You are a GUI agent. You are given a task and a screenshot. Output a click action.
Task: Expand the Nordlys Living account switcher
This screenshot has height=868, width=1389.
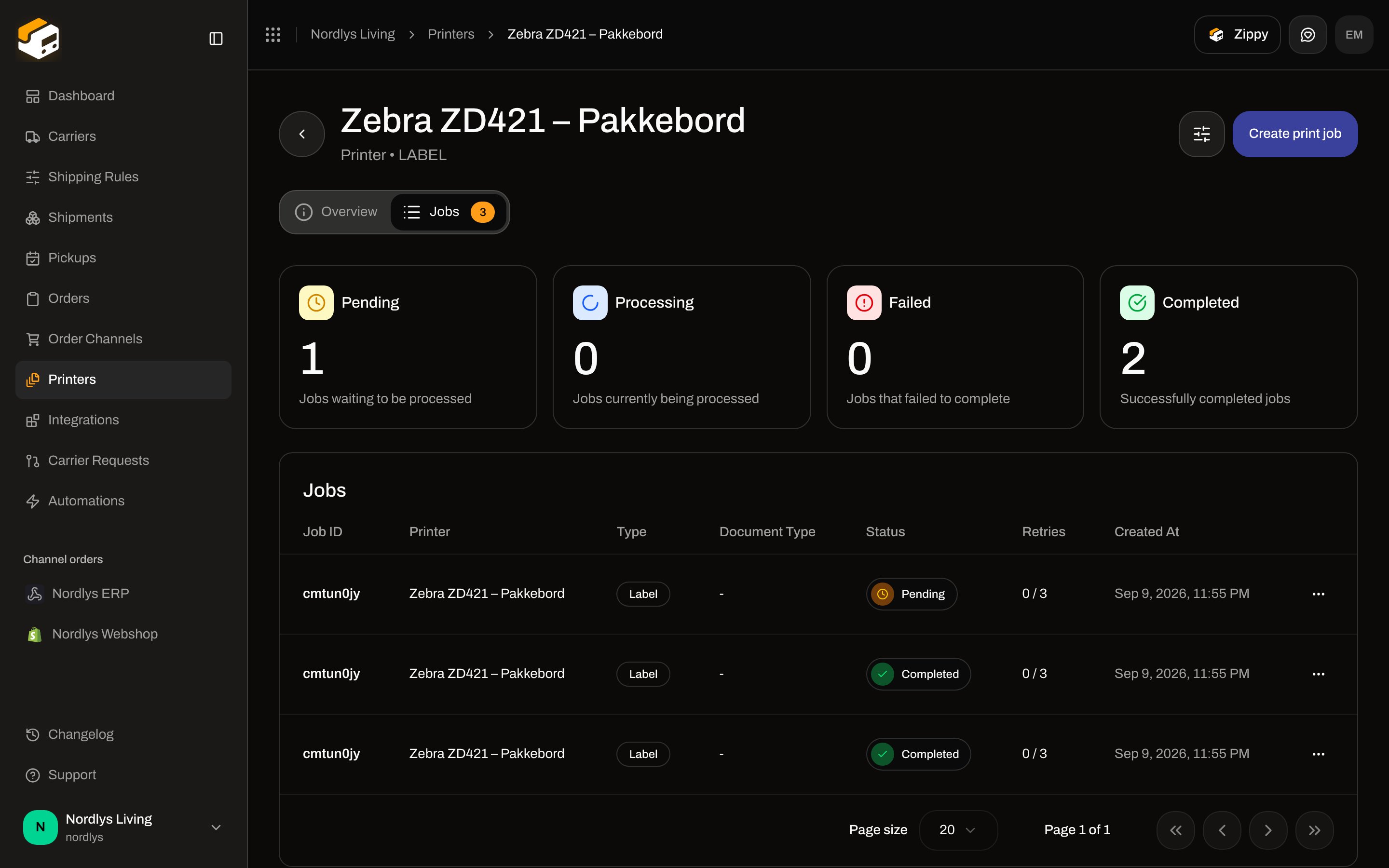(123, 827)
